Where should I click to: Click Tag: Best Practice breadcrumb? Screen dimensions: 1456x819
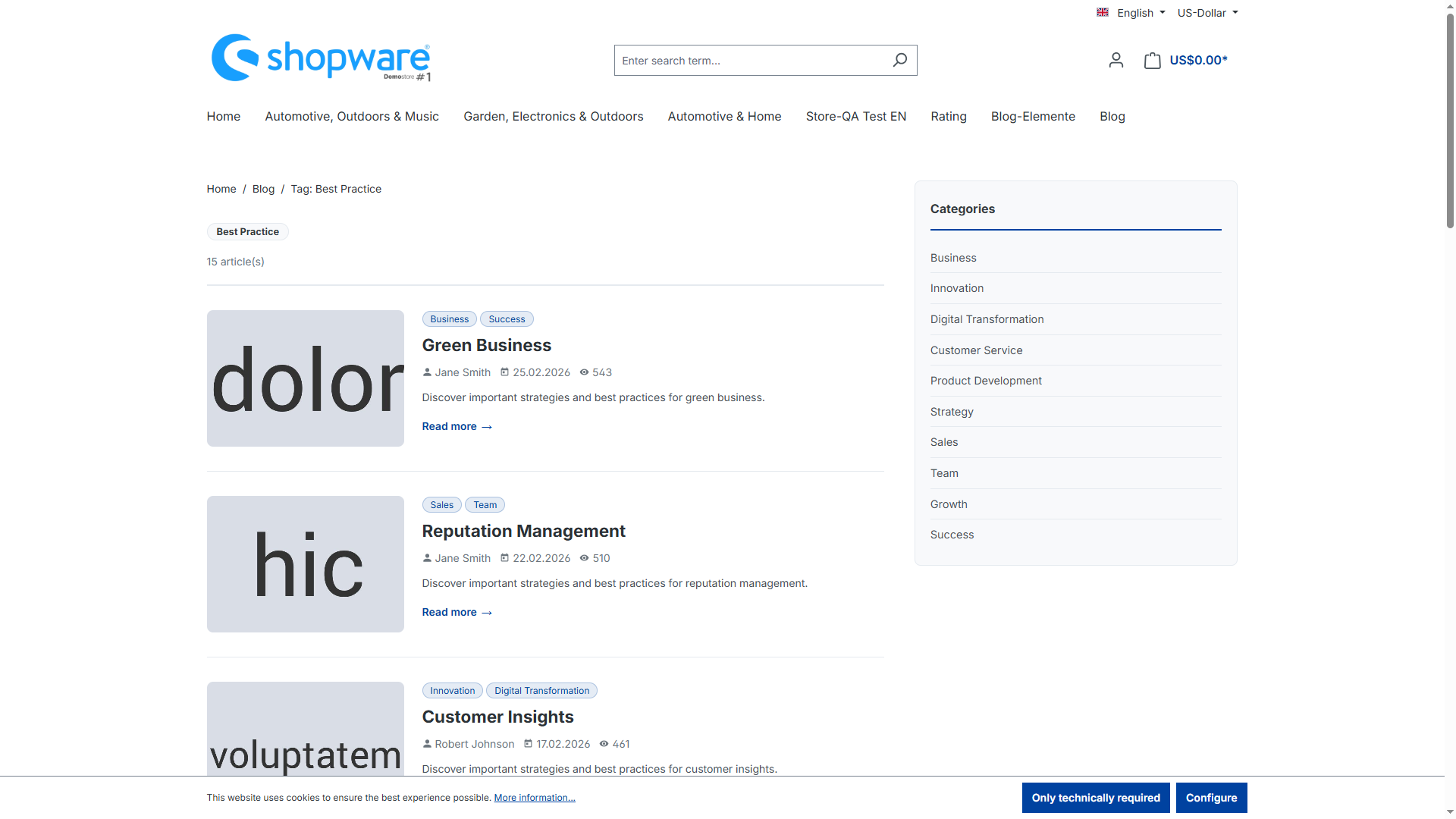pos(336,189)
